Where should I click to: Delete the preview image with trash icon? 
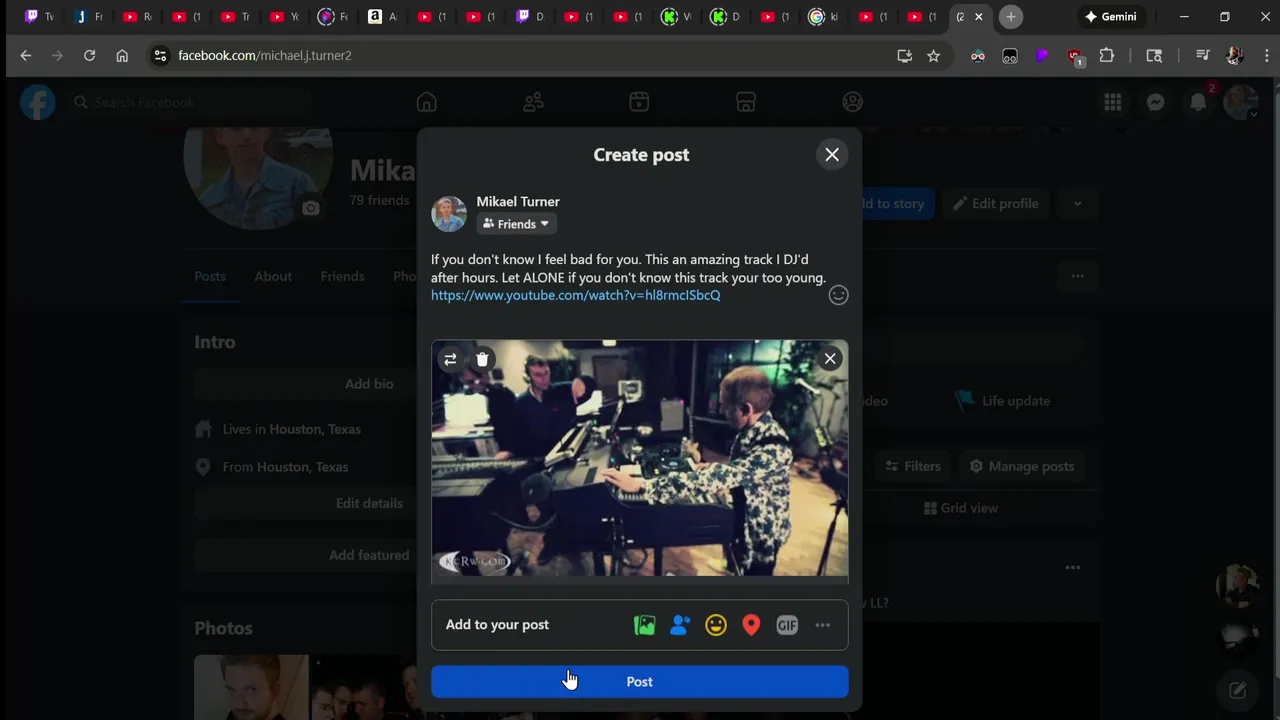tap(482, 359)
